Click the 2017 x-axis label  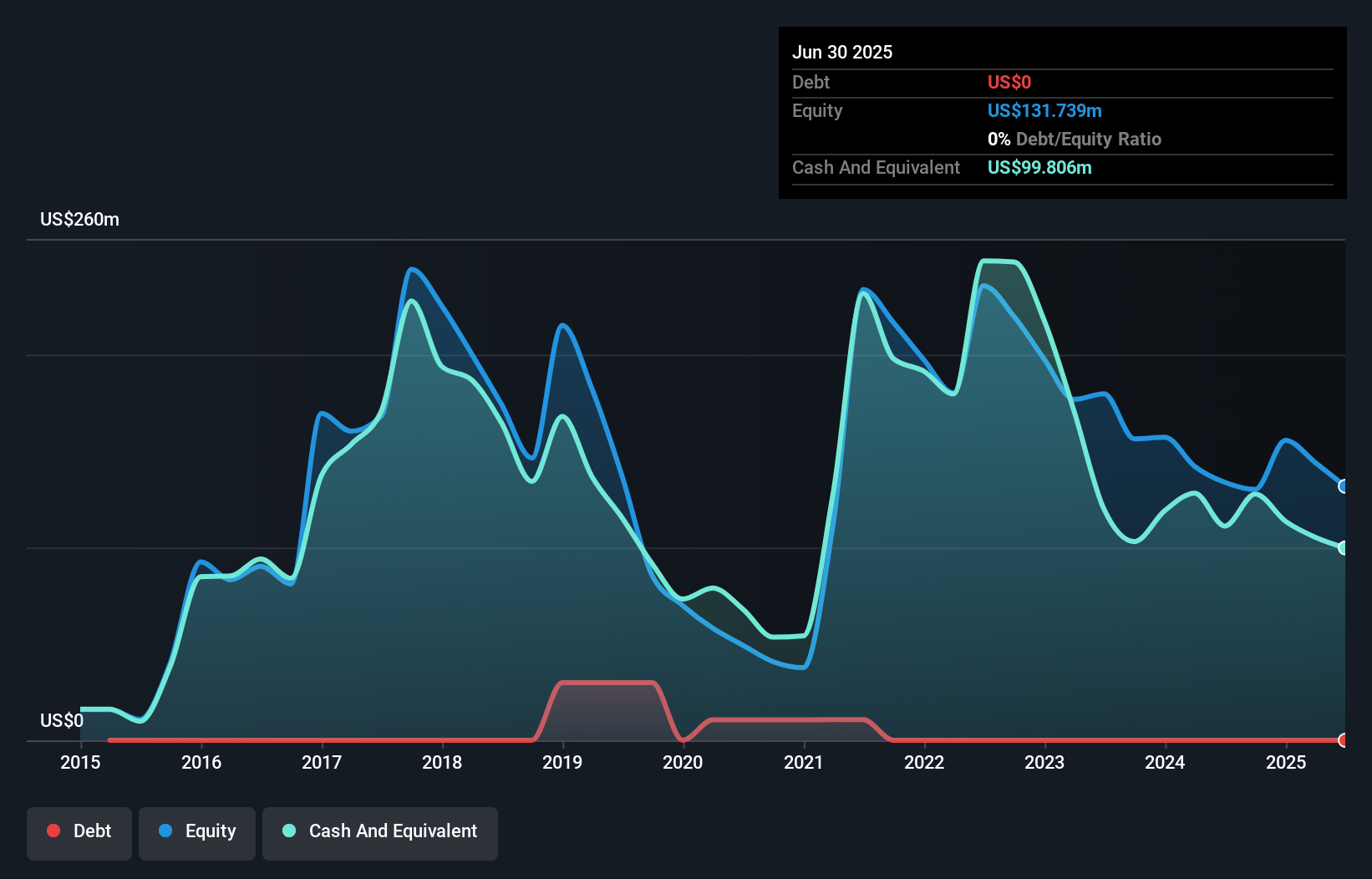click(x=322, y=762)
